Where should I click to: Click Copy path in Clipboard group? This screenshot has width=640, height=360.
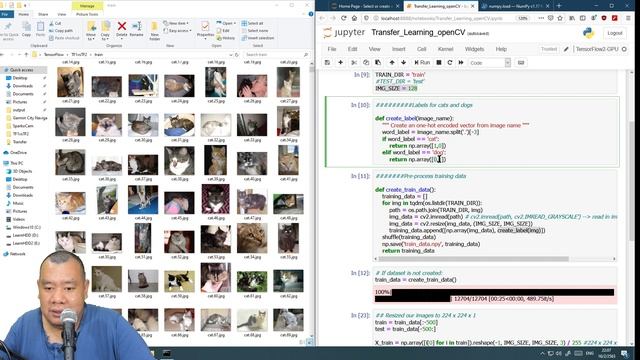click(61, 31)
